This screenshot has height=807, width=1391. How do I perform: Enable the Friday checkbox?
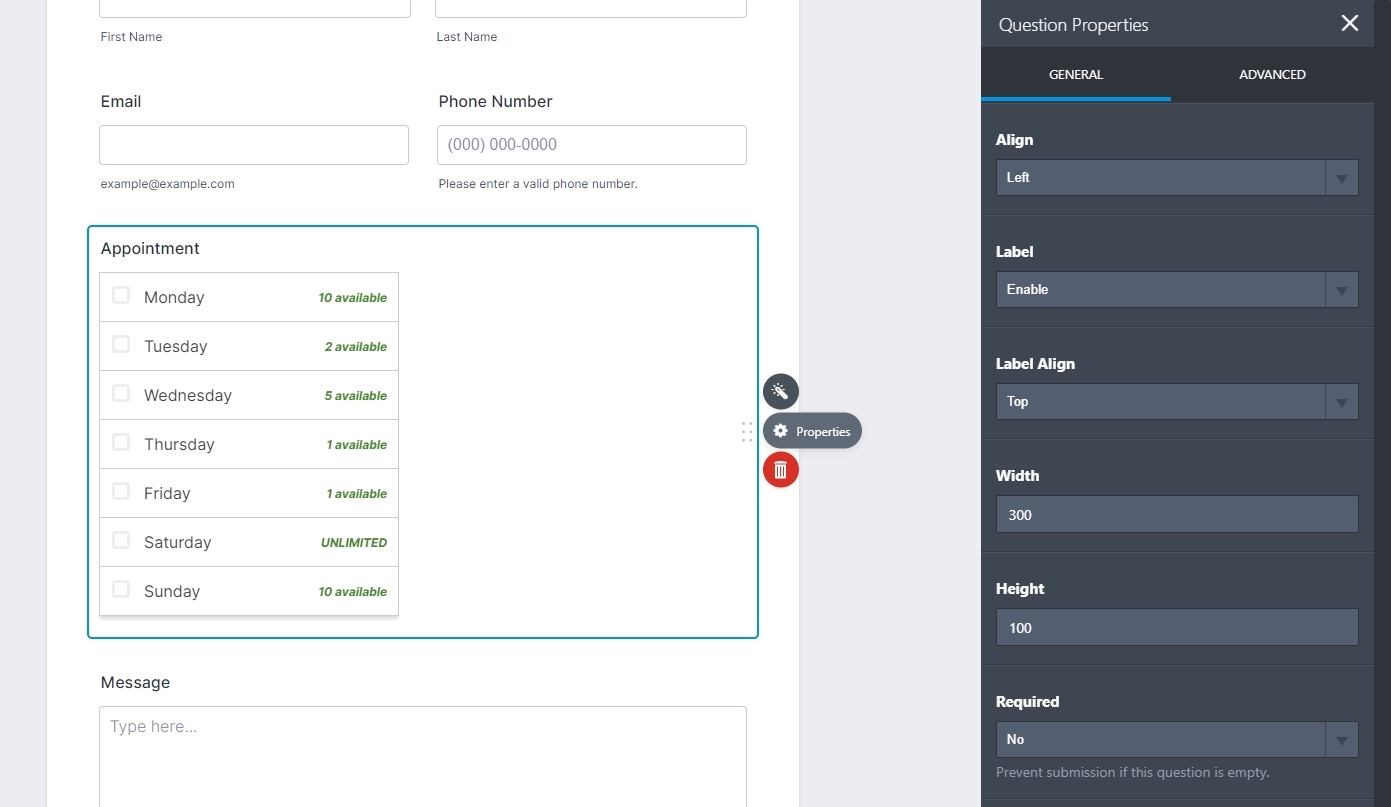[x=121, y=492]
